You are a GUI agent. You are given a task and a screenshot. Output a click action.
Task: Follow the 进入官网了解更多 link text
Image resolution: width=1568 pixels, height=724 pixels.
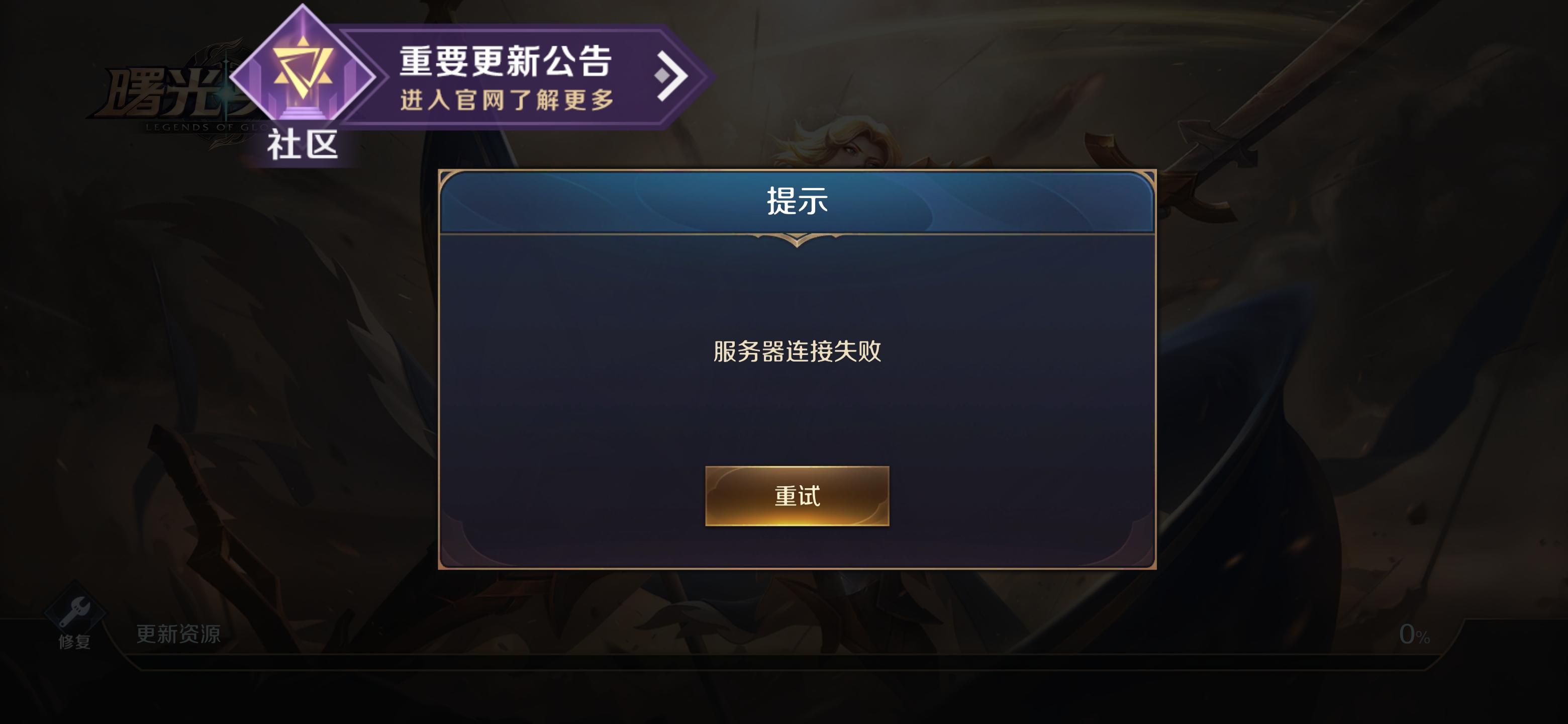point(507,100)
